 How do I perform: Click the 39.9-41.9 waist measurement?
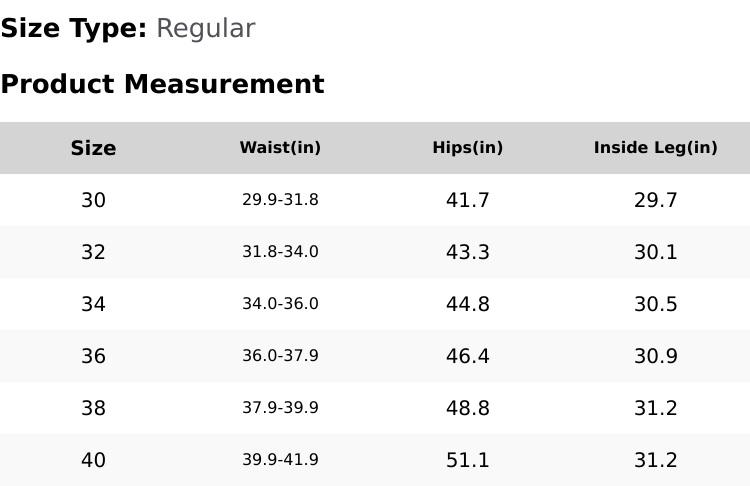(280, 460)
